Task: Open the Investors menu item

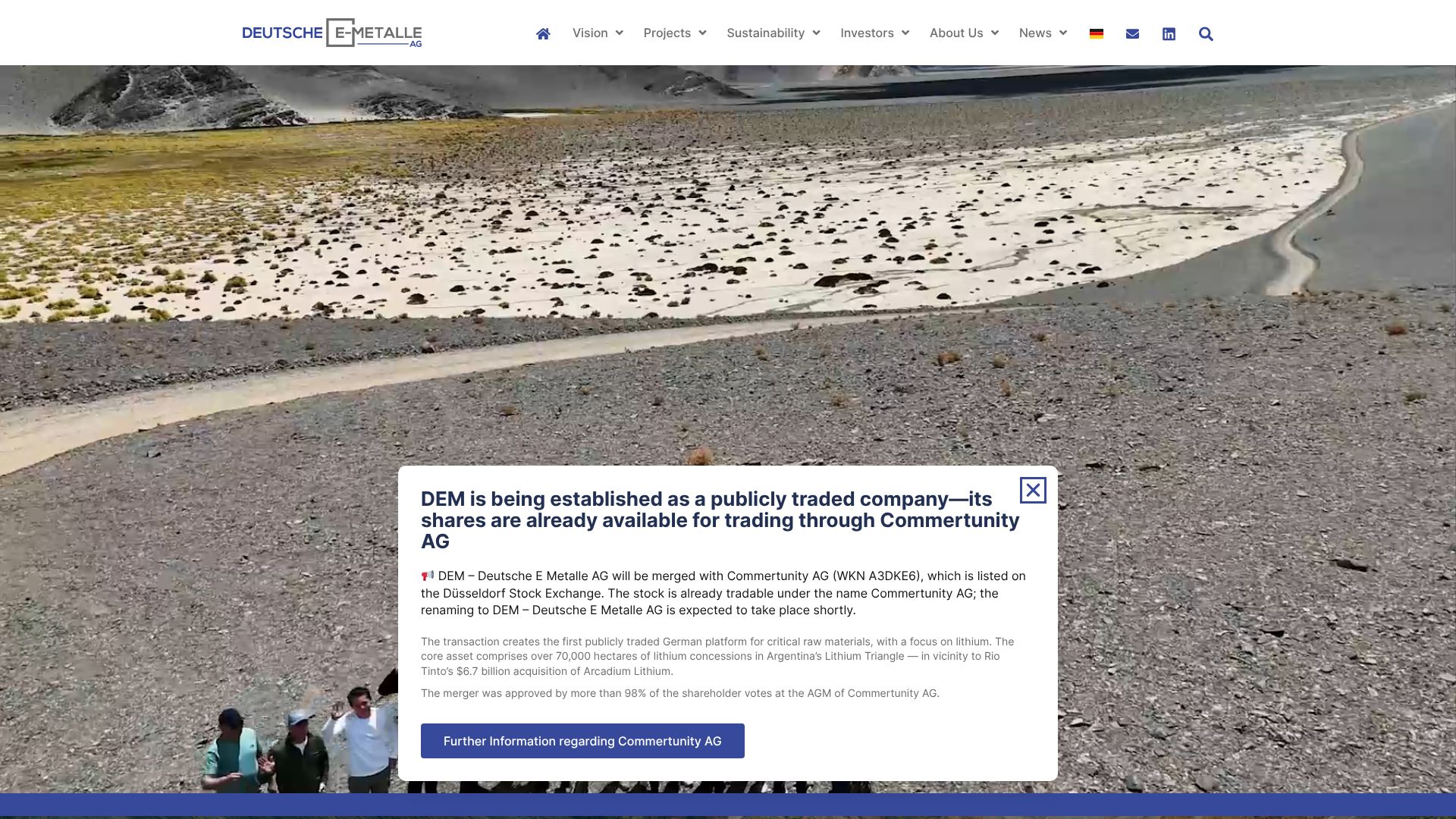Action: [867, 33]
